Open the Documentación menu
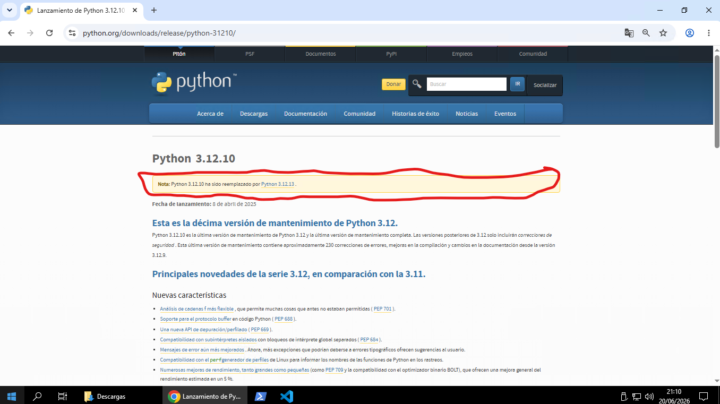Screen dimensions: 720x404 [x=305, y=113]
